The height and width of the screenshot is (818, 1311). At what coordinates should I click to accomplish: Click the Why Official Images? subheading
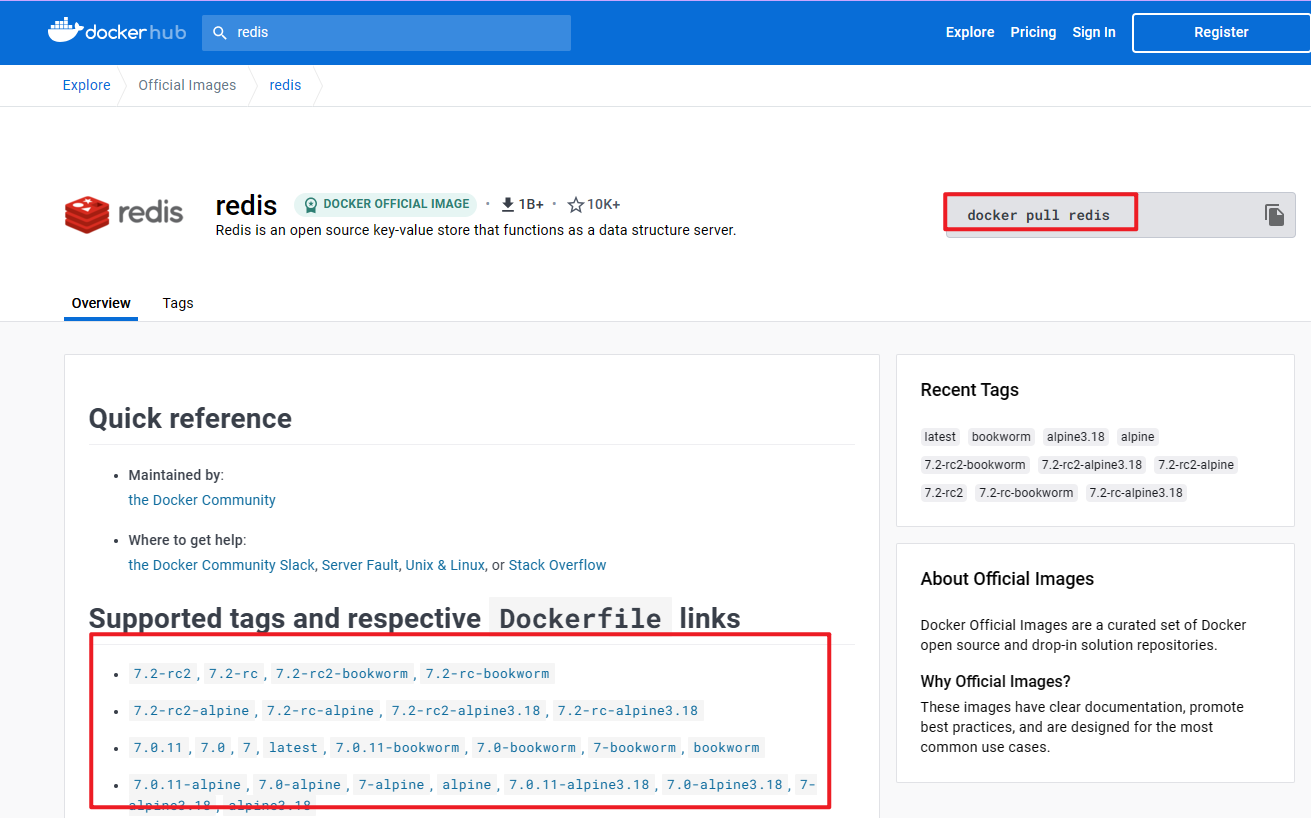pyautogui.click(x=996, y=682)
